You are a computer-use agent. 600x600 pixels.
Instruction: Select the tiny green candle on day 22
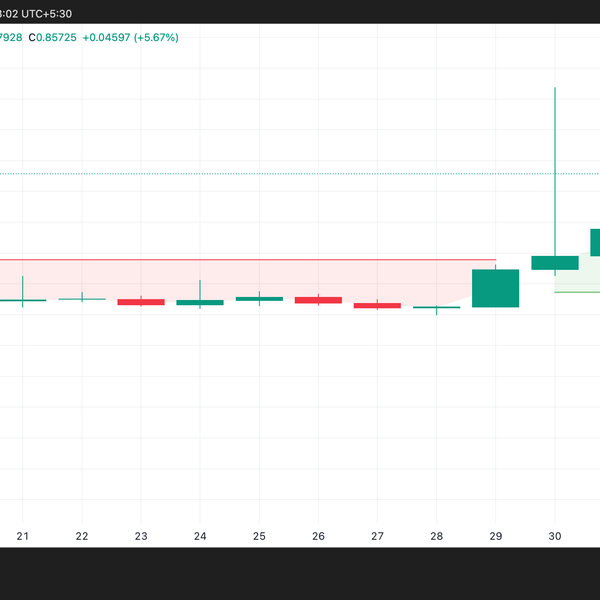pyautogui.click(x=82, y=299)
